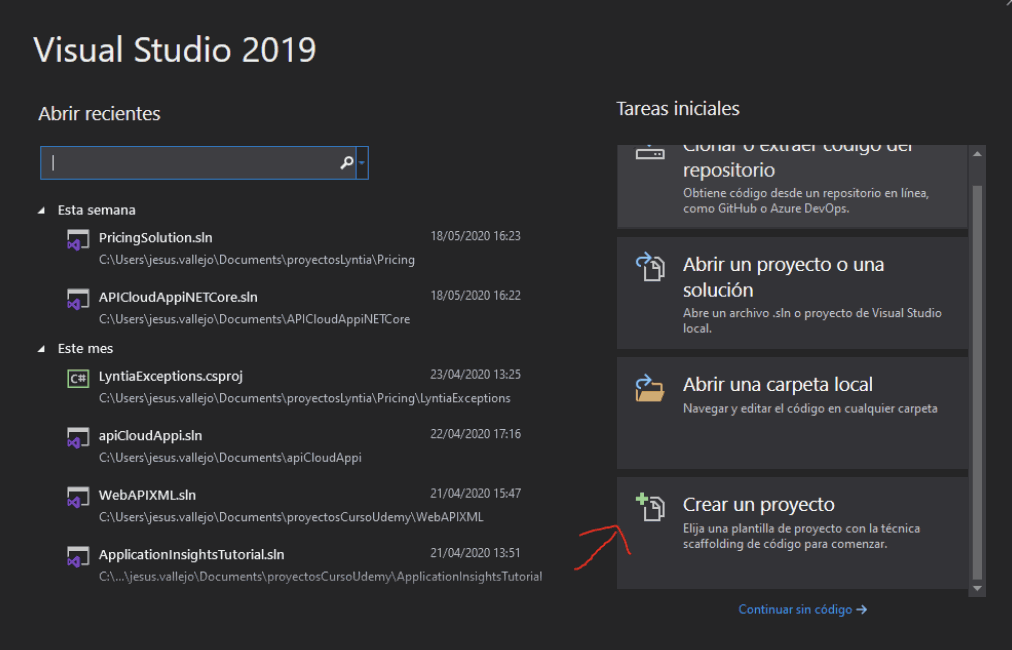Click the PricingSolution.sln solution icon
The width and height of the screenshot is (1012, 650).
click(x=78, y=241)
